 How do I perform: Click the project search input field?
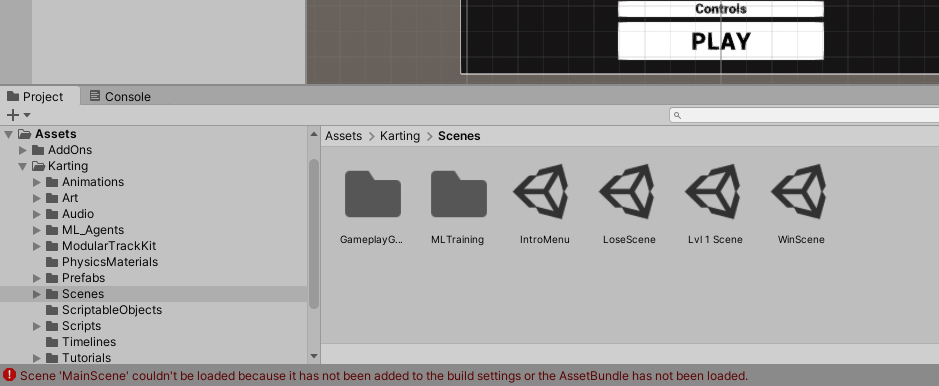click(x=804, y=115)
